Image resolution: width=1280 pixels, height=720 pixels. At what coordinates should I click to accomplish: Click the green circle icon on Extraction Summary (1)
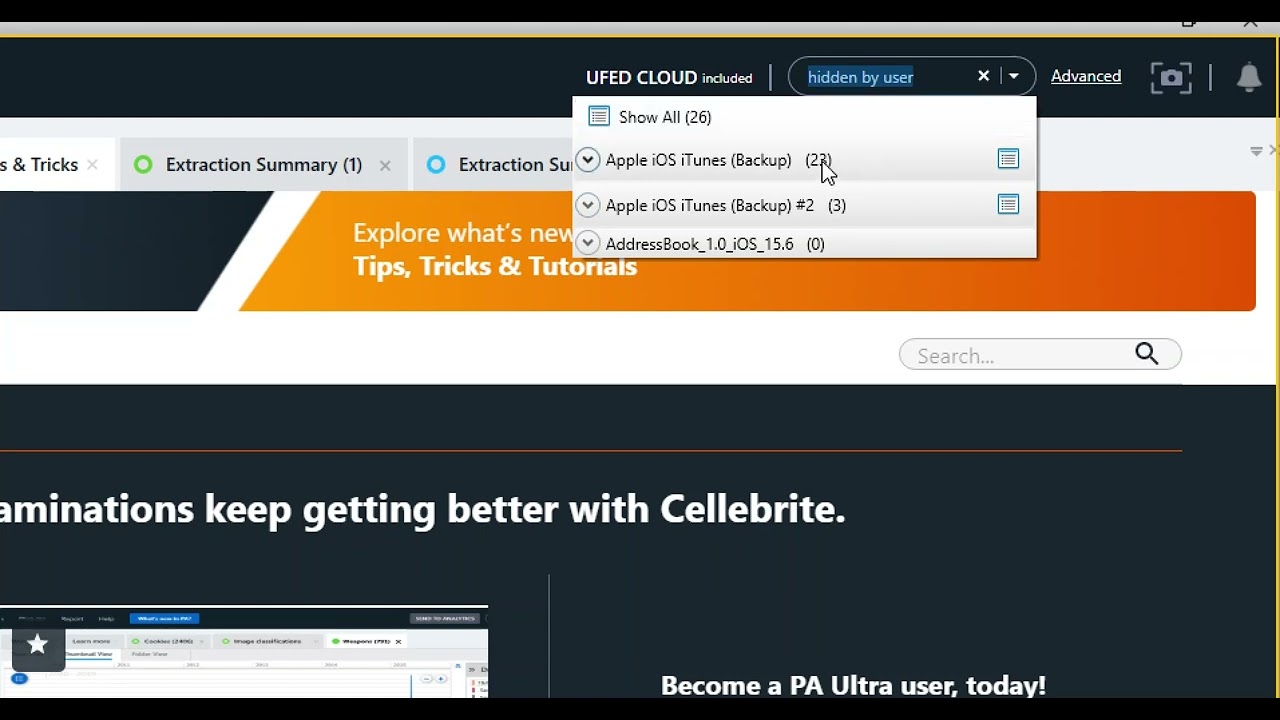point(143,165)
